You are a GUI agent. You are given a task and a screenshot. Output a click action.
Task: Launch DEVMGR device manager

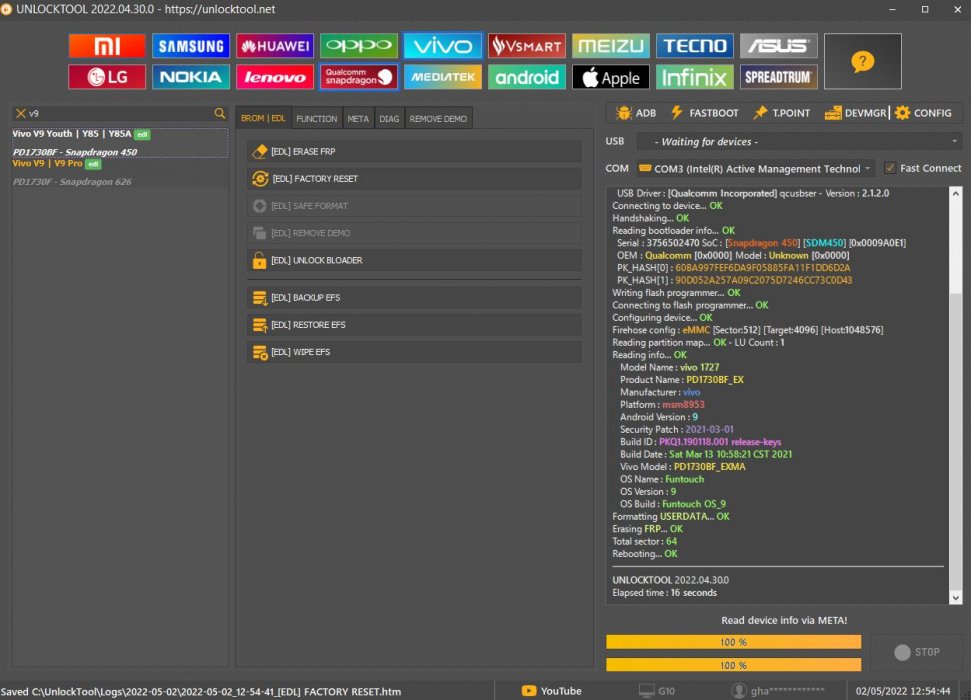click(x=856, y=113)
